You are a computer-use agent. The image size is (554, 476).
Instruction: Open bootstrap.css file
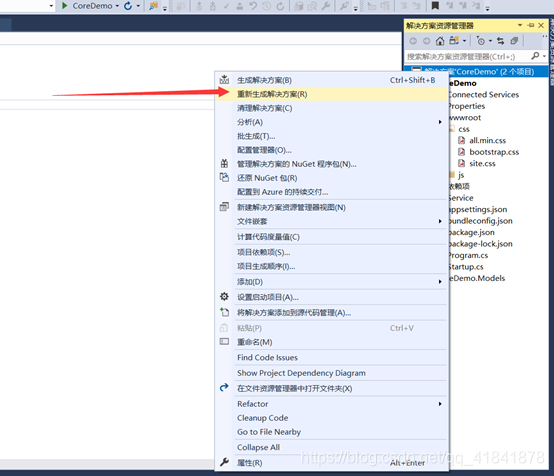click(x=494, y=152)
